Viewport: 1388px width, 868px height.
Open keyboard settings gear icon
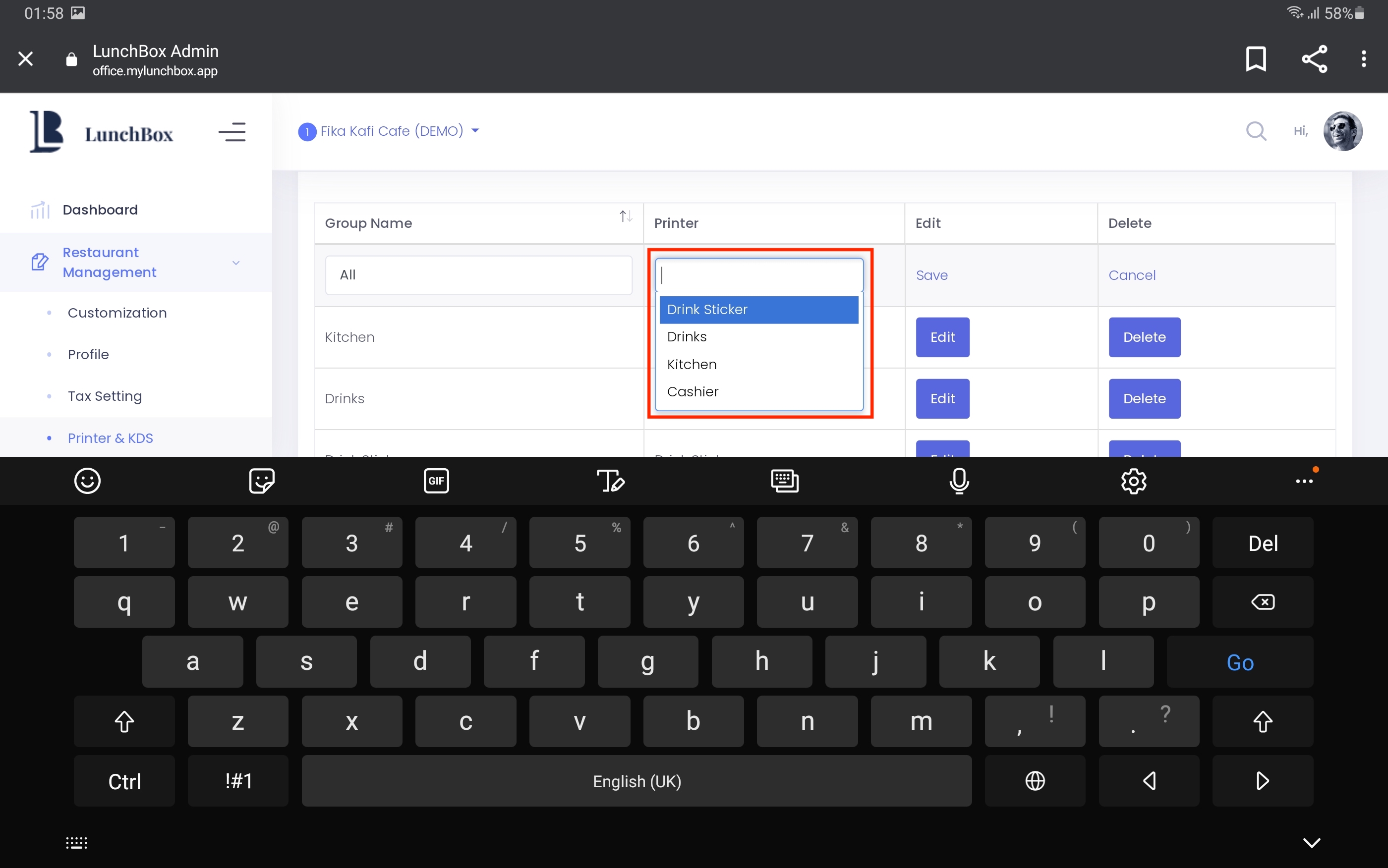coord(1133,481)
